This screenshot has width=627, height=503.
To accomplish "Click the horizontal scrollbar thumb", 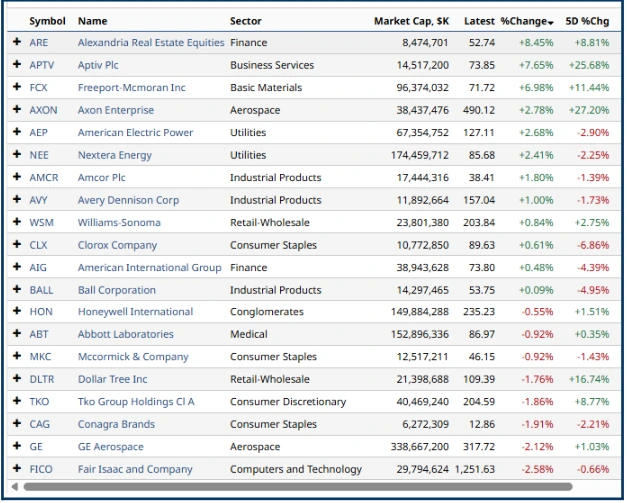I will pyautogui.click(x=298, y=487).
